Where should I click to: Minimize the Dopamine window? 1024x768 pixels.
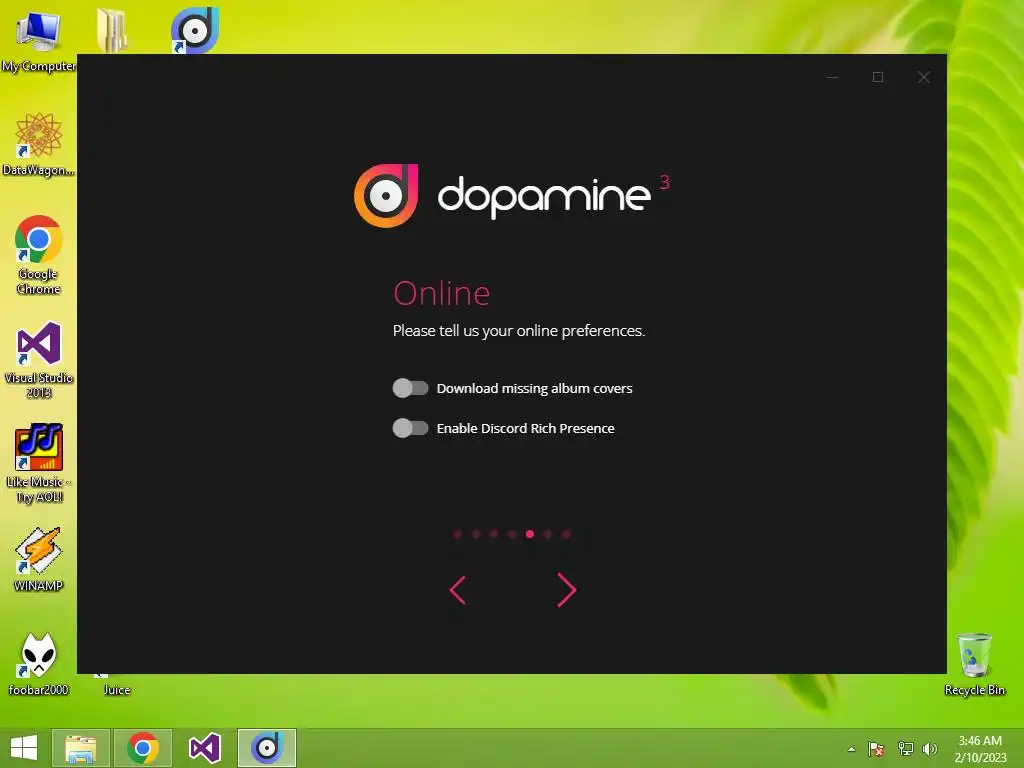tap(832, 77)
